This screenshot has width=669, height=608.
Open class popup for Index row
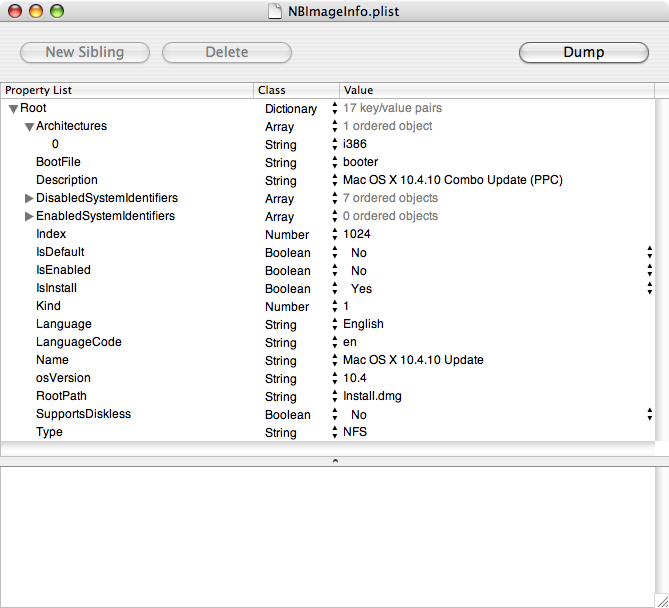click(x=334, y=234)
